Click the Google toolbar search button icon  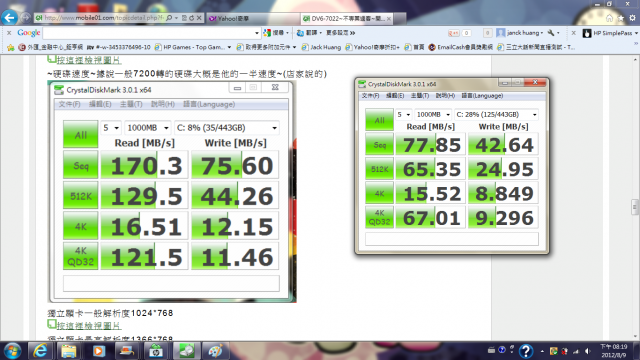pyautogui.click(x=267, y=33)
